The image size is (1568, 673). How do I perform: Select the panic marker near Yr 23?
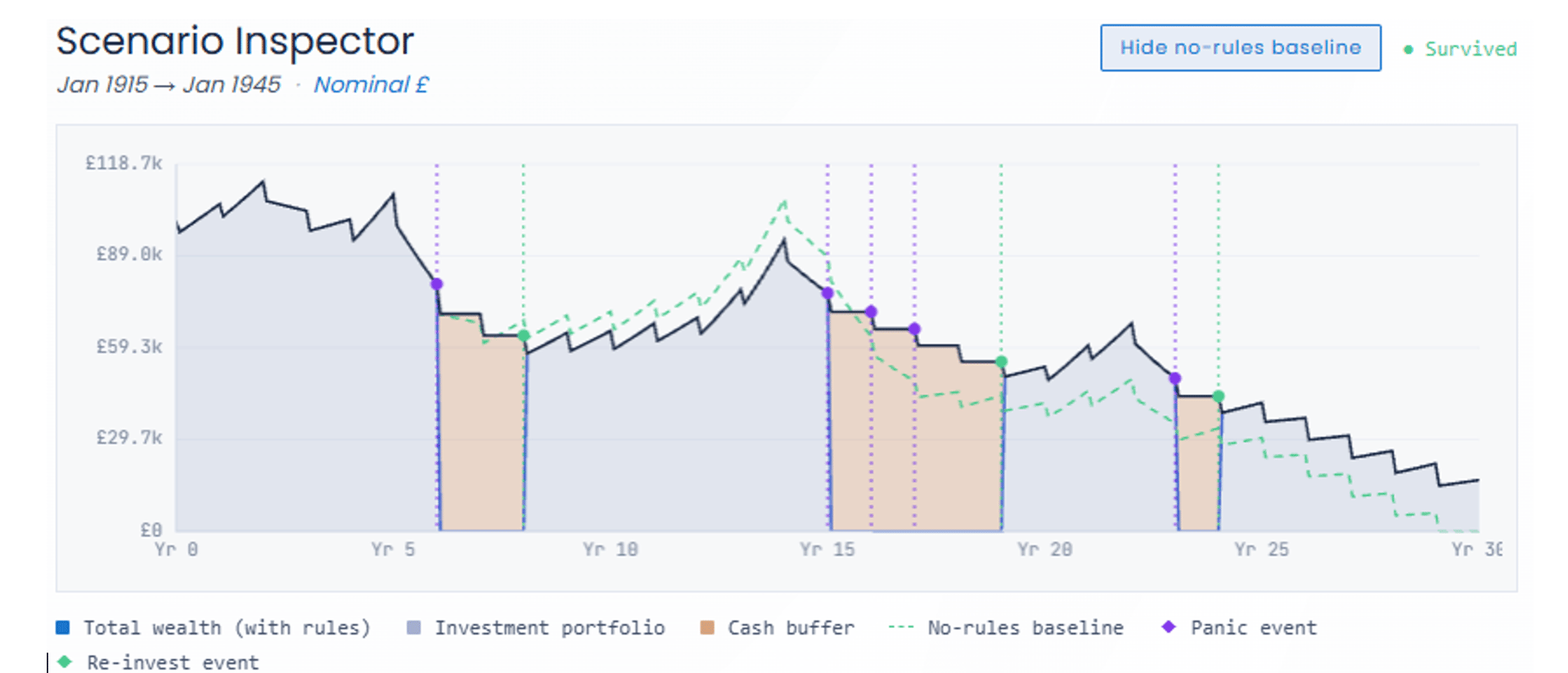pyautogui.click(x=1175, y=378)
